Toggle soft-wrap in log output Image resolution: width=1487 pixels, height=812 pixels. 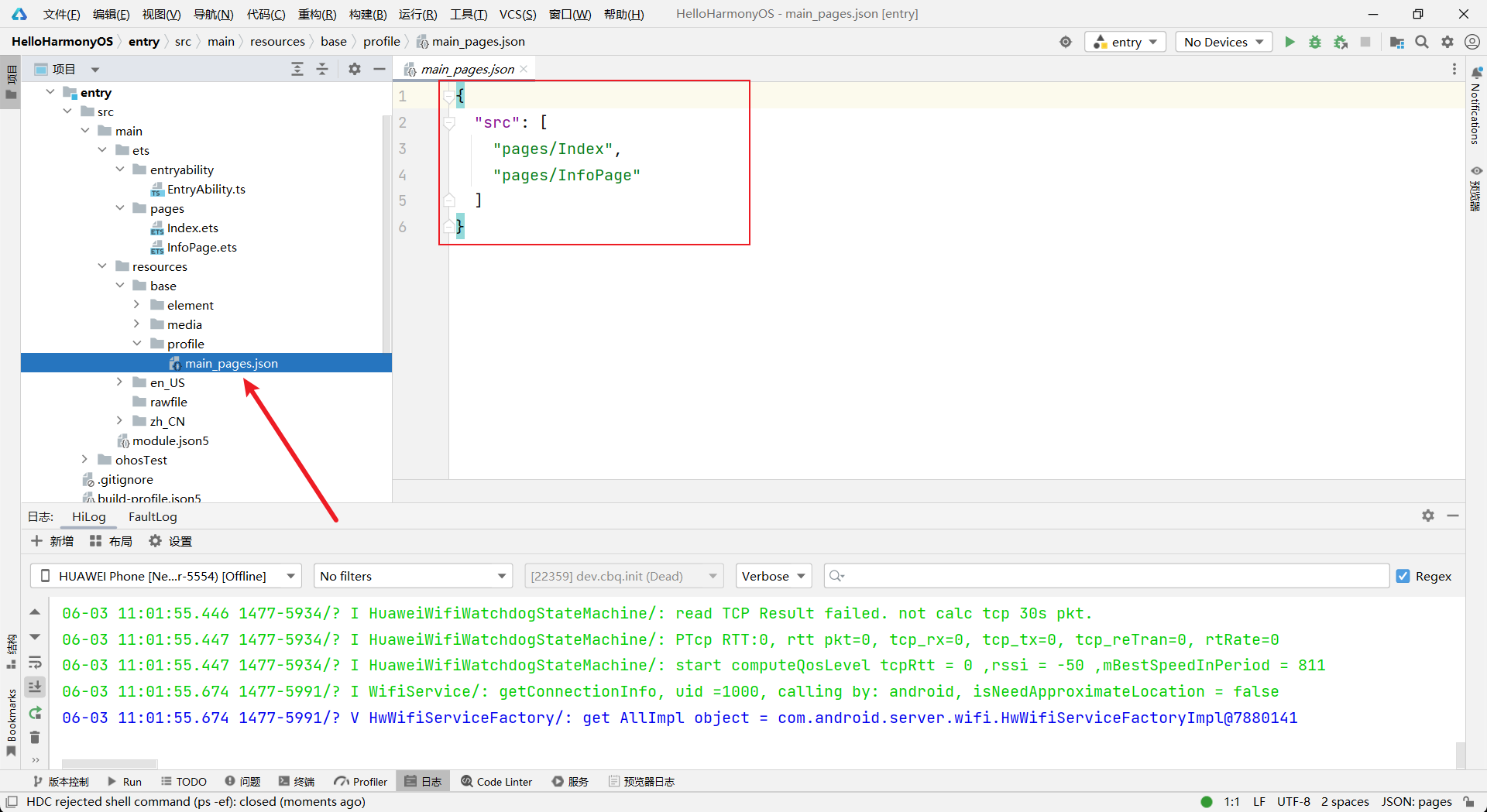click(x=35, y=663)
